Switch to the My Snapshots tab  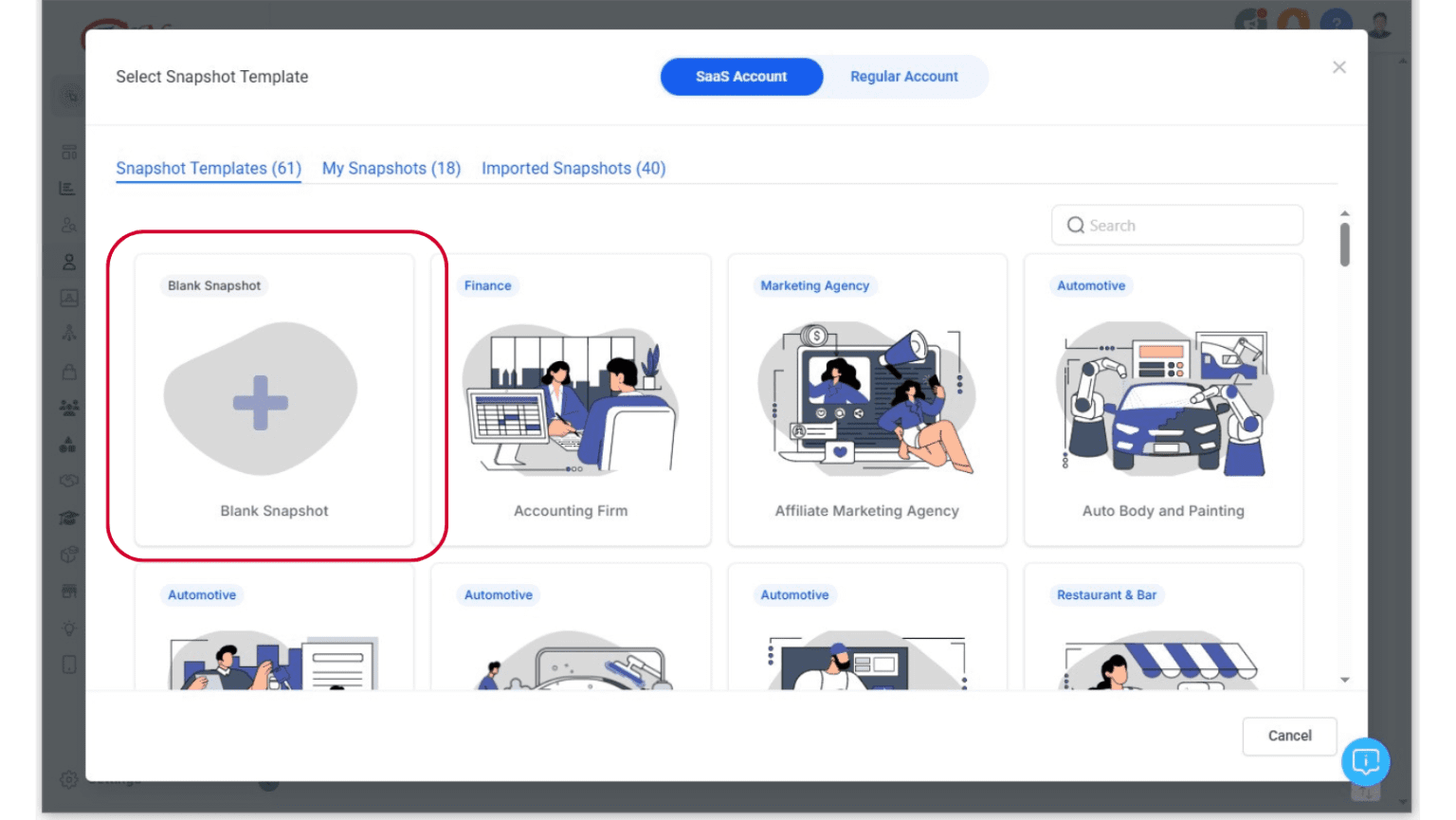coord(391,168)
